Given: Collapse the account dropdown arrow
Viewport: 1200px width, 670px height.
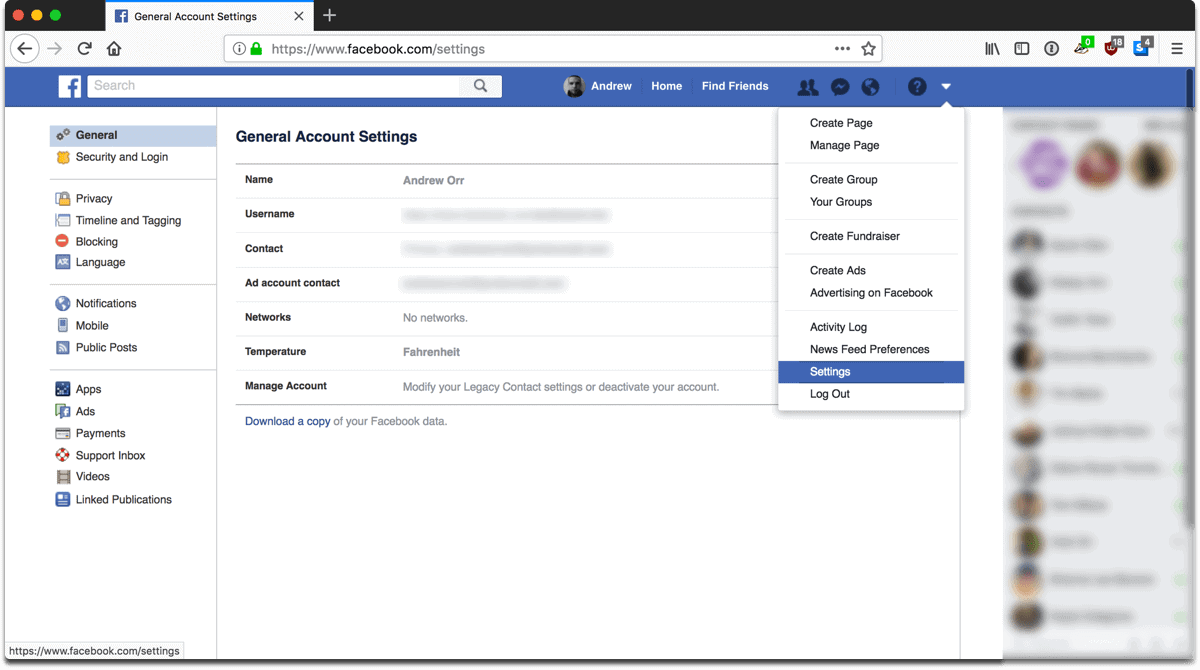Looking at the screenshot, I should coord(946,87).
